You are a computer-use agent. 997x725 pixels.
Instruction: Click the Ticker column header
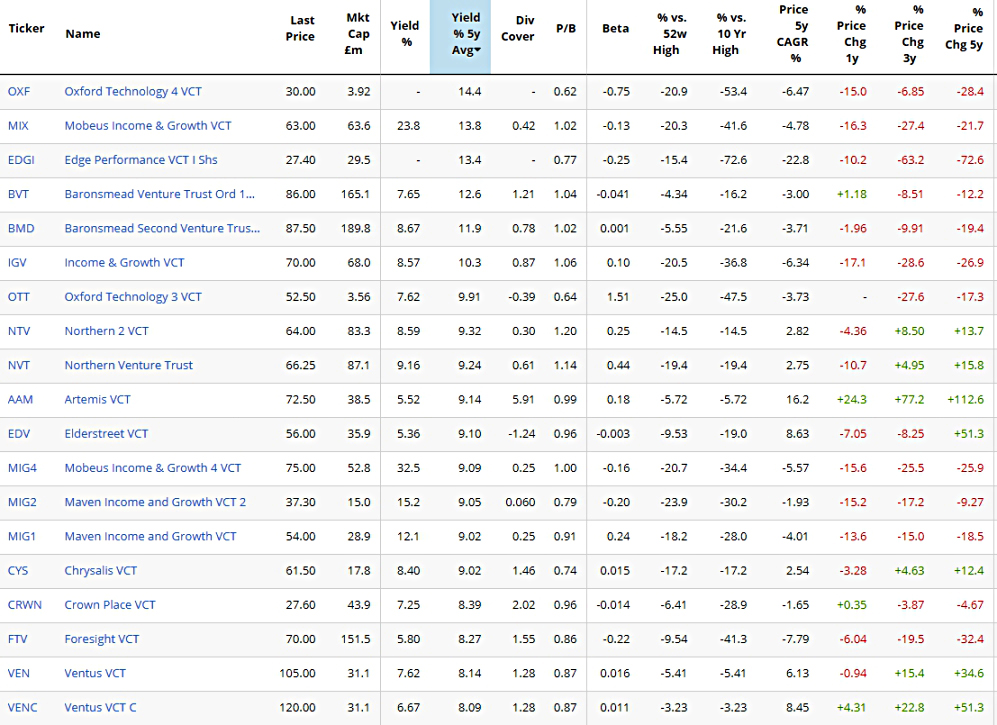pos(26,29)
